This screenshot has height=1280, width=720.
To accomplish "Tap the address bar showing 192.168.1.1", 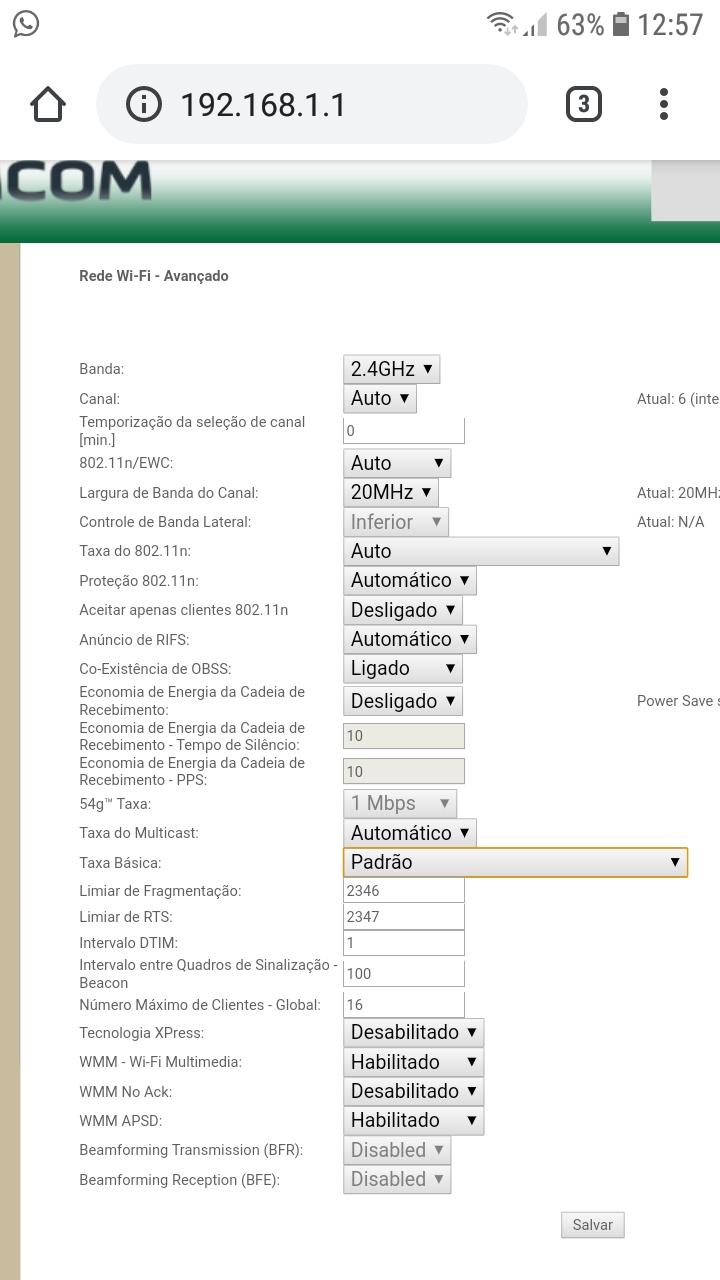I will click(311, 104).
